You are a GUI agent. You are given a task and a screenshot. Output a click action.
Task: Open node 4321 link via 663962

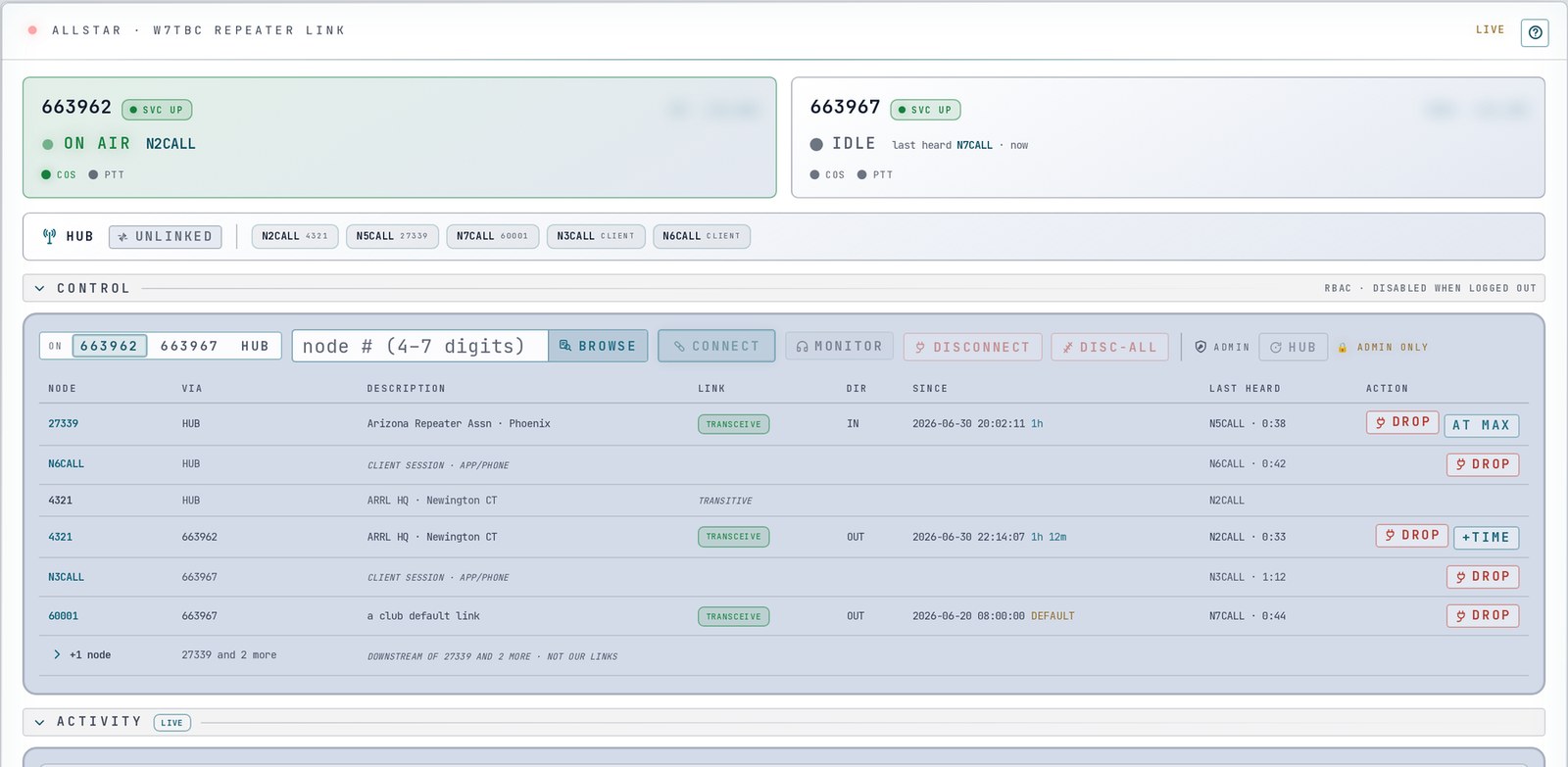point(61,537)
